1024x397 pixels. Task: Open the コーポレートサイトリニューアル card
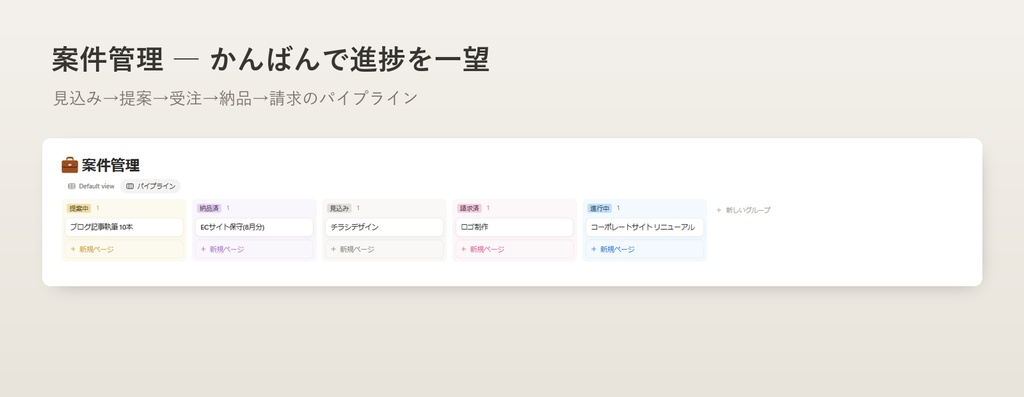pos(645,227)
